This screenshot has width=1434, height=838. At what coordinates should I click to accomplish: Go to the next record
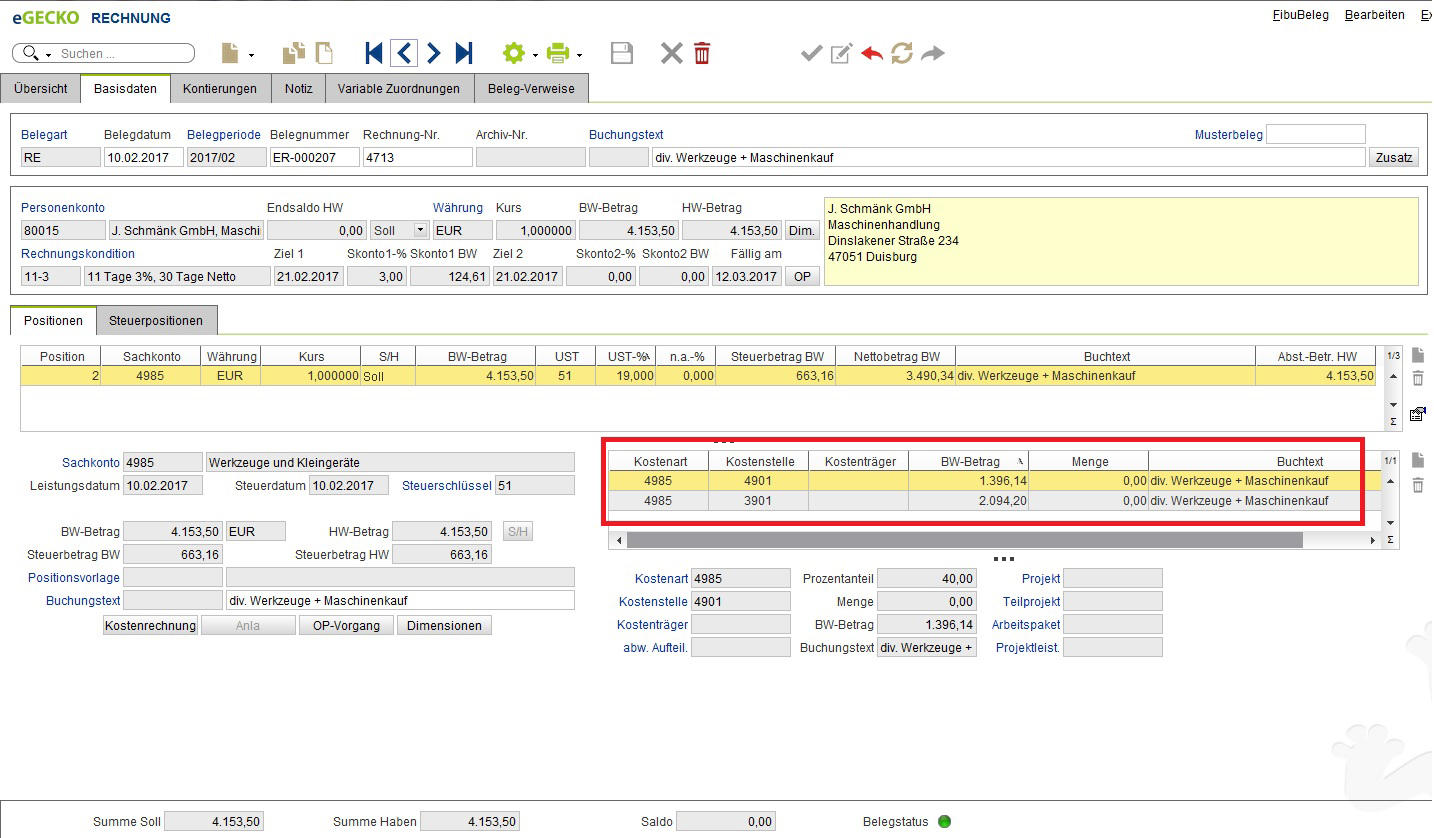coord(434,53)
